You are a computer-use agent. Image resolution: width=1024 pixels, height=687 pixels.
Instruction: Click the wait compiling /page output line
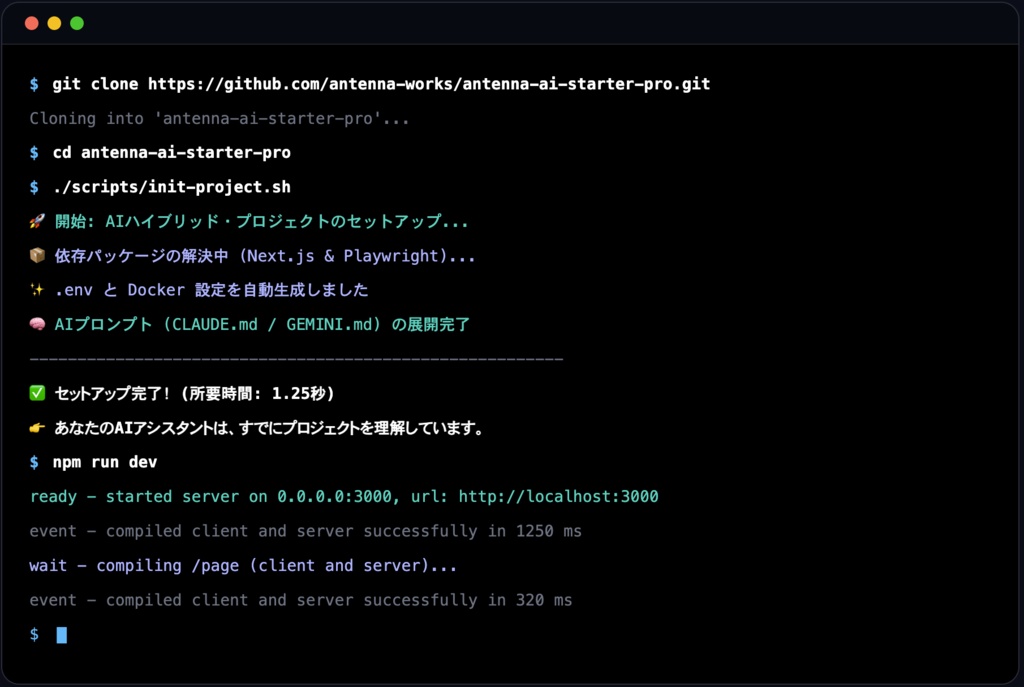pos(240,565)
